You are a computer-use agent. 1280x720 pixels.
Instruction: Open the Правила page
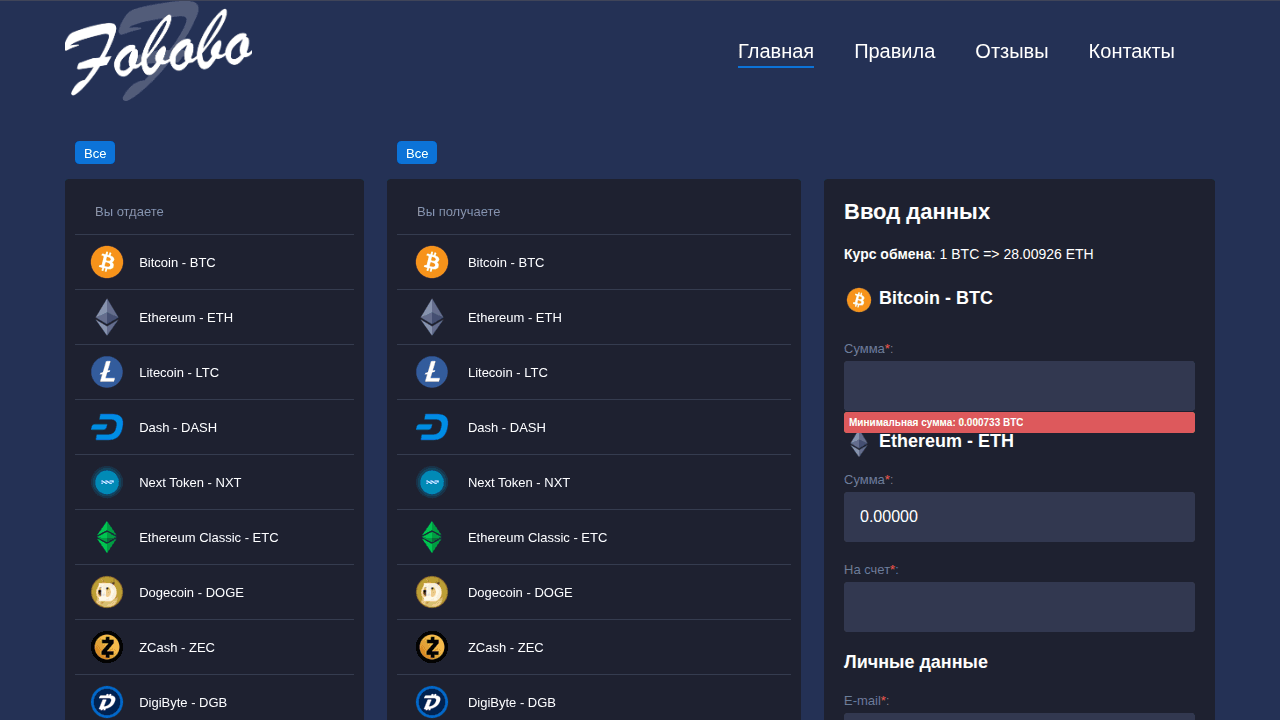point(894,52)
